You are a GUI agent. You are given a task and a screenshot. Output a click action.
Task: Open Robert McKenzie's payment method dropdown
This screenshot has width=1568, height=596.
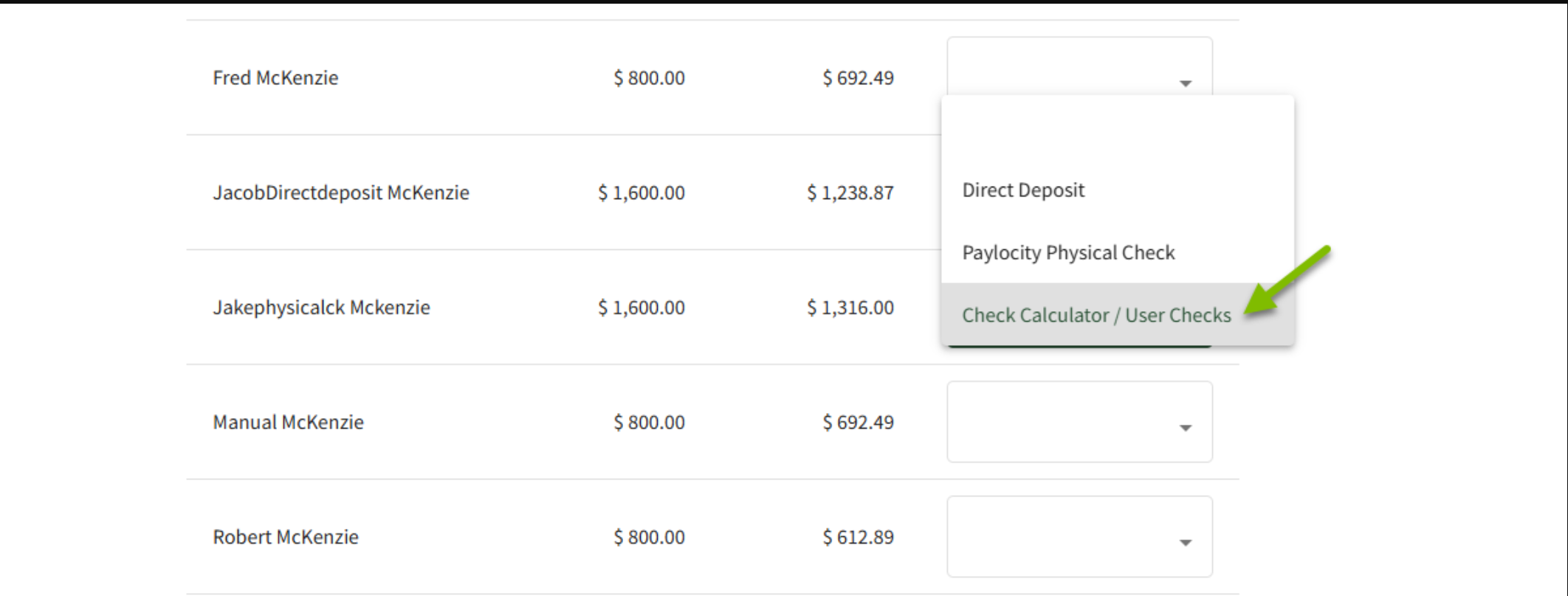pyautogui.click(x=1080, y=536)
